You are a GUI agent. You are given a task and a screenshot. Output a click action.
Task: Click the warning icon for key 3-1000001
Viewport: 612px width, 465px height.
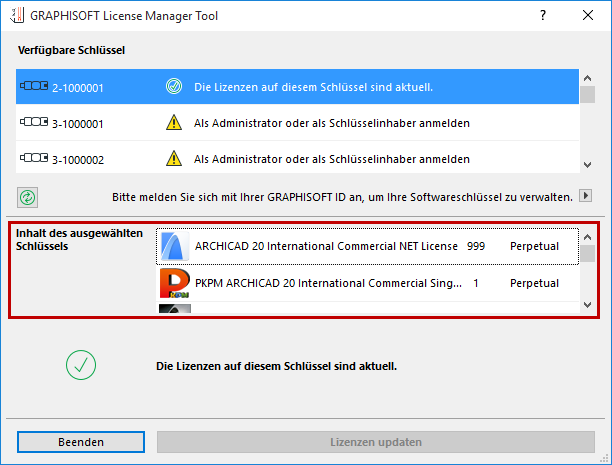coord(174,124)
